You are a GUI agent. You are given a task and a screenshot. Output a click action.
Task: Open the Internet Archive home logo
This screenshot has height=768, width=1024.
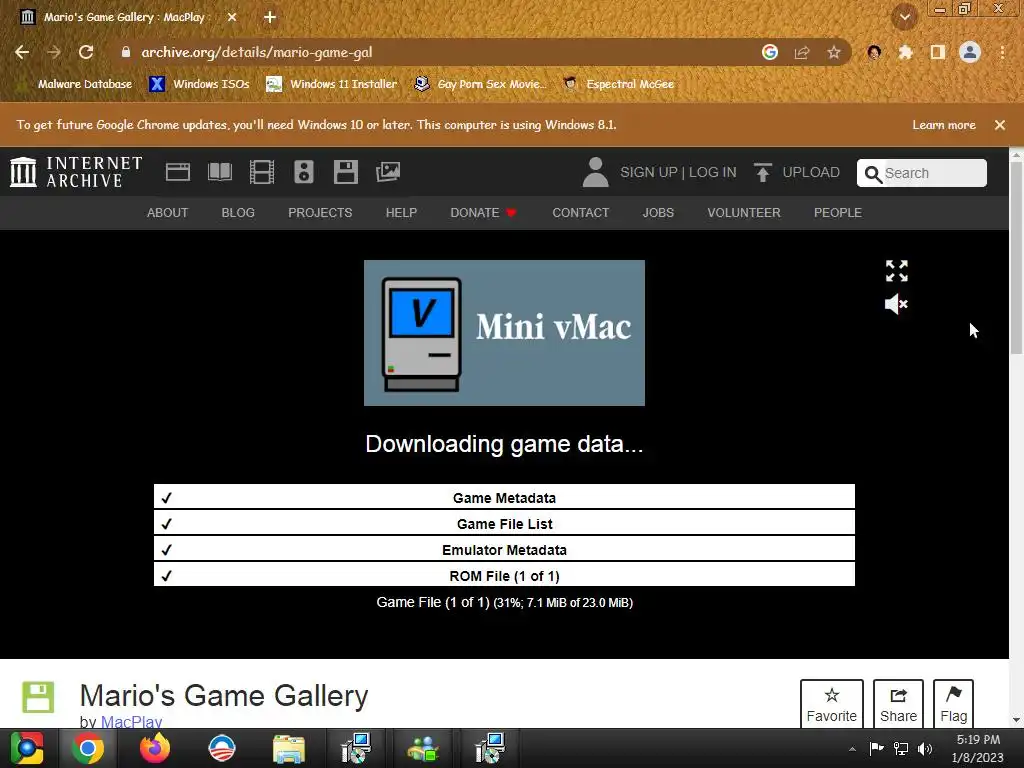coord(76,172)
